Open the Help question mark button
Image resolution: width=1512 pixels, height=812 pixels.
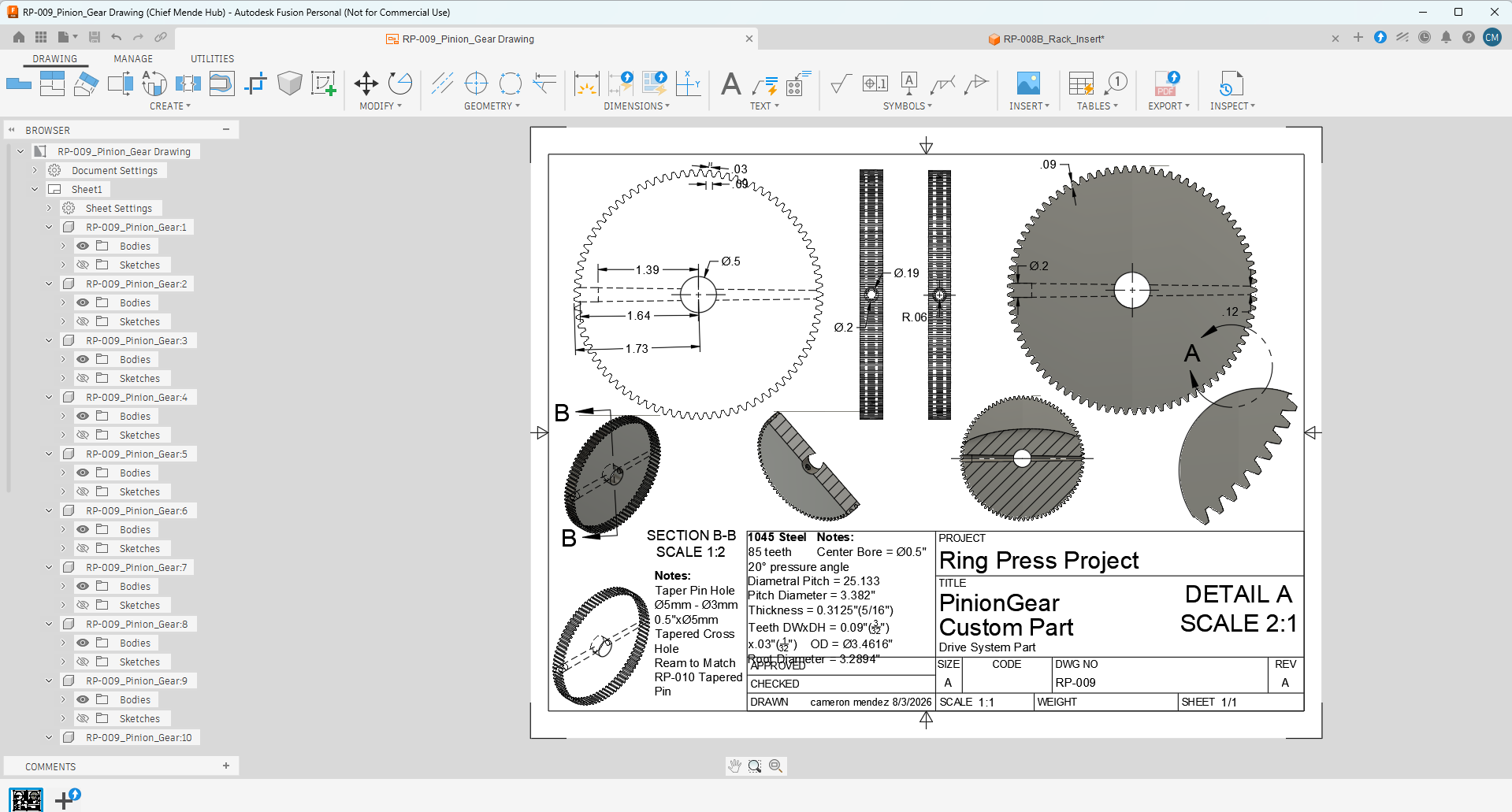1468,37
